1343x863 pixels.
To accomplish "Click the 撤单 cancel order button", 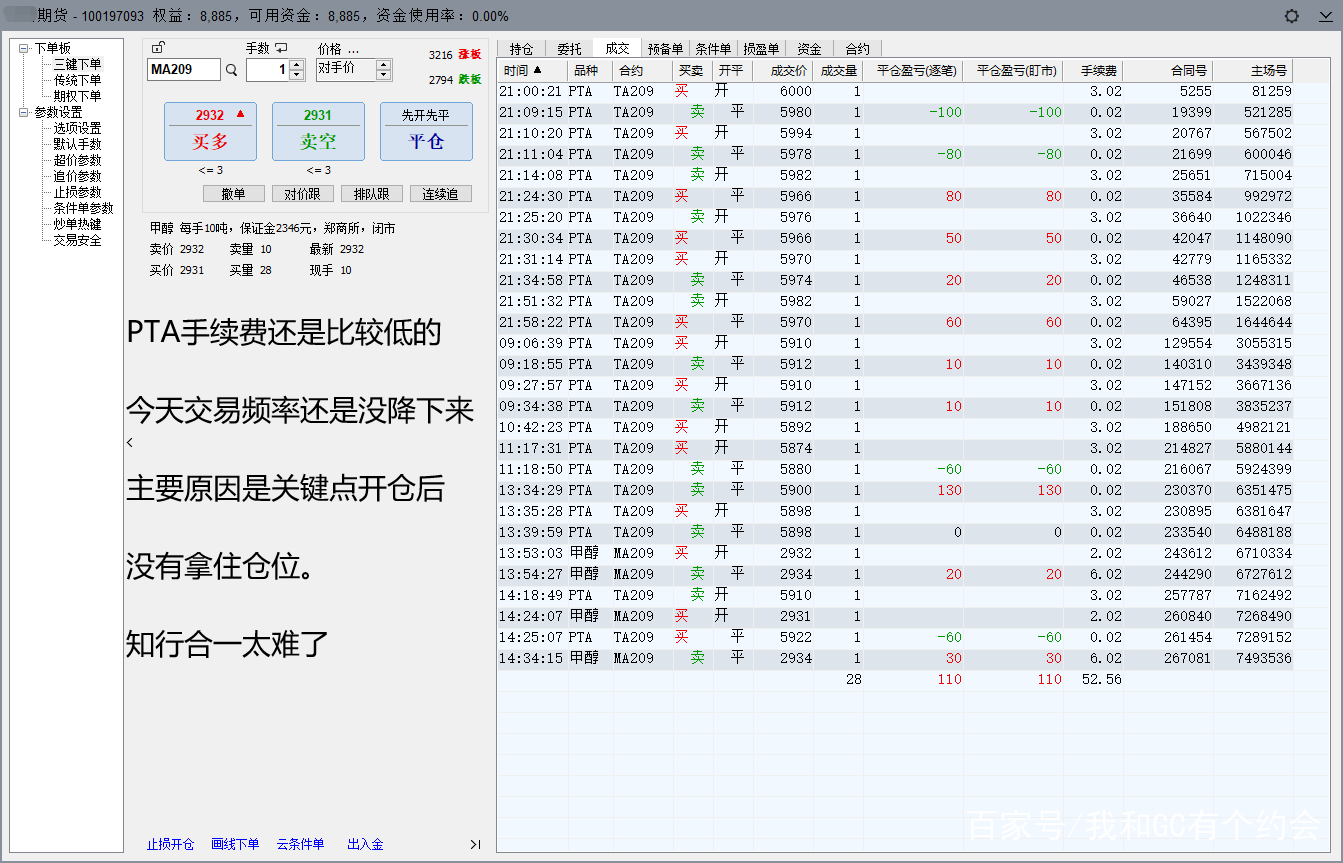I will (x=233, y=194).
